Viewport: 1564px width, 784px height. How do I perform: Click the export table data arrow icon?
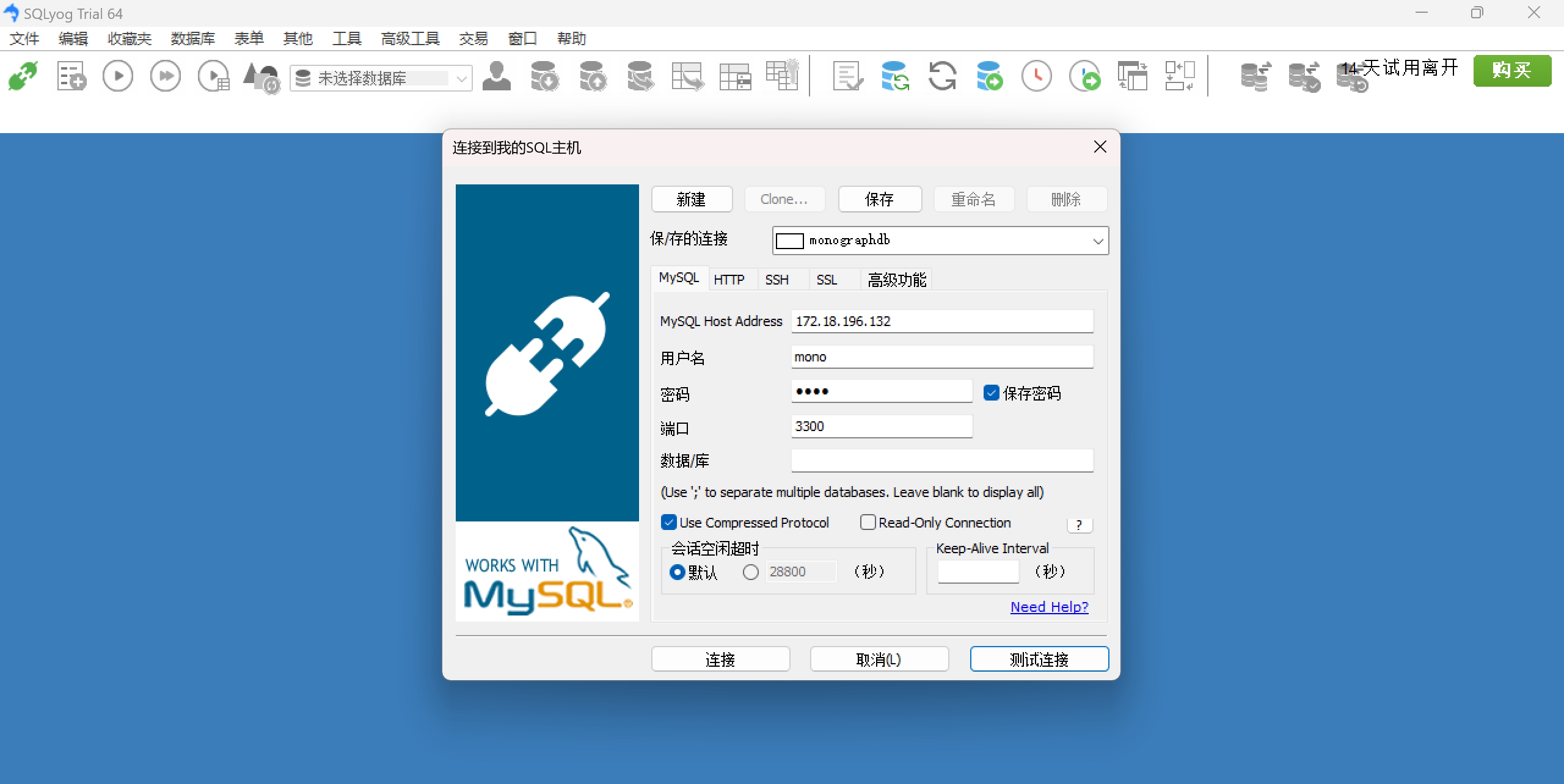pyautogui.click(x=688, y=77)
